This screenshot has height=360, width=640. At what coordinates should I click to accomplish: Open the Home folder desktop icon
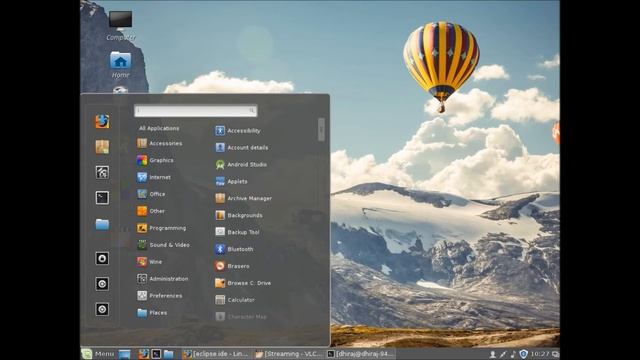(x=120, y=64)
